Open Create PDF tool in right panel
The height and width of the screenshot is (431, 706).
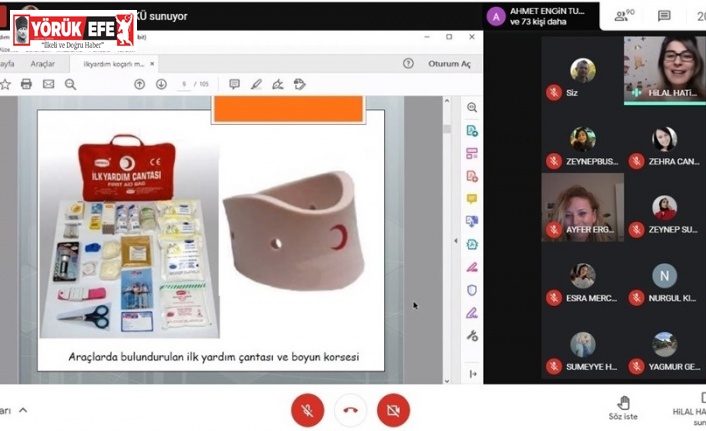(472, 176)
